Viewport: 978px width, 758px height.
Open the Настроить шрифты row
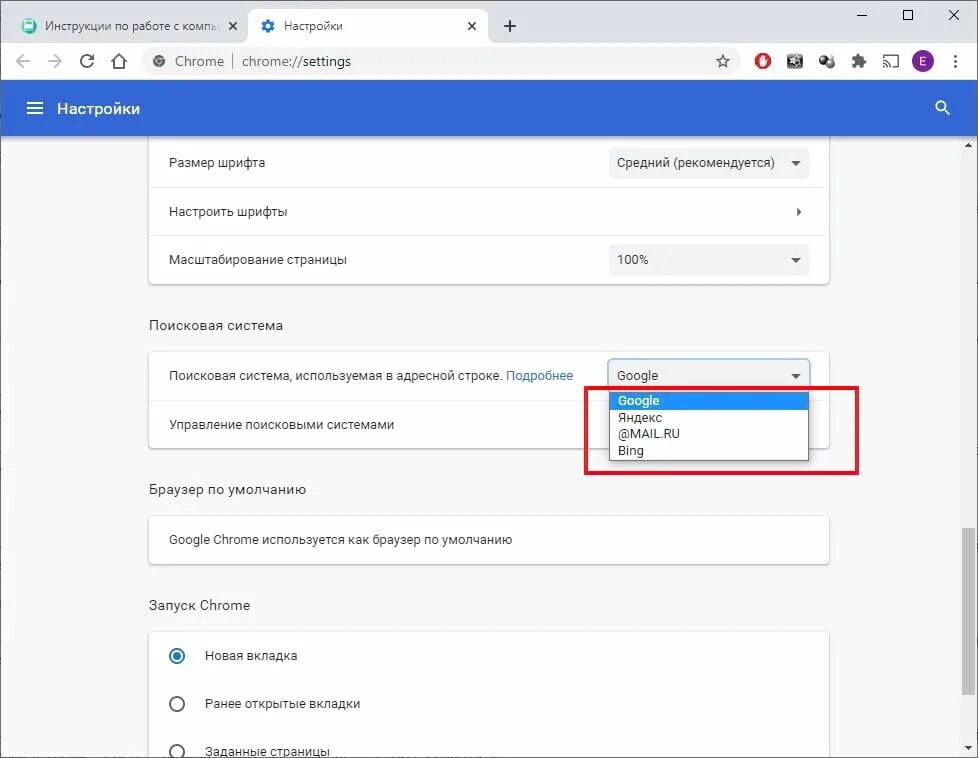pos(488,211)
